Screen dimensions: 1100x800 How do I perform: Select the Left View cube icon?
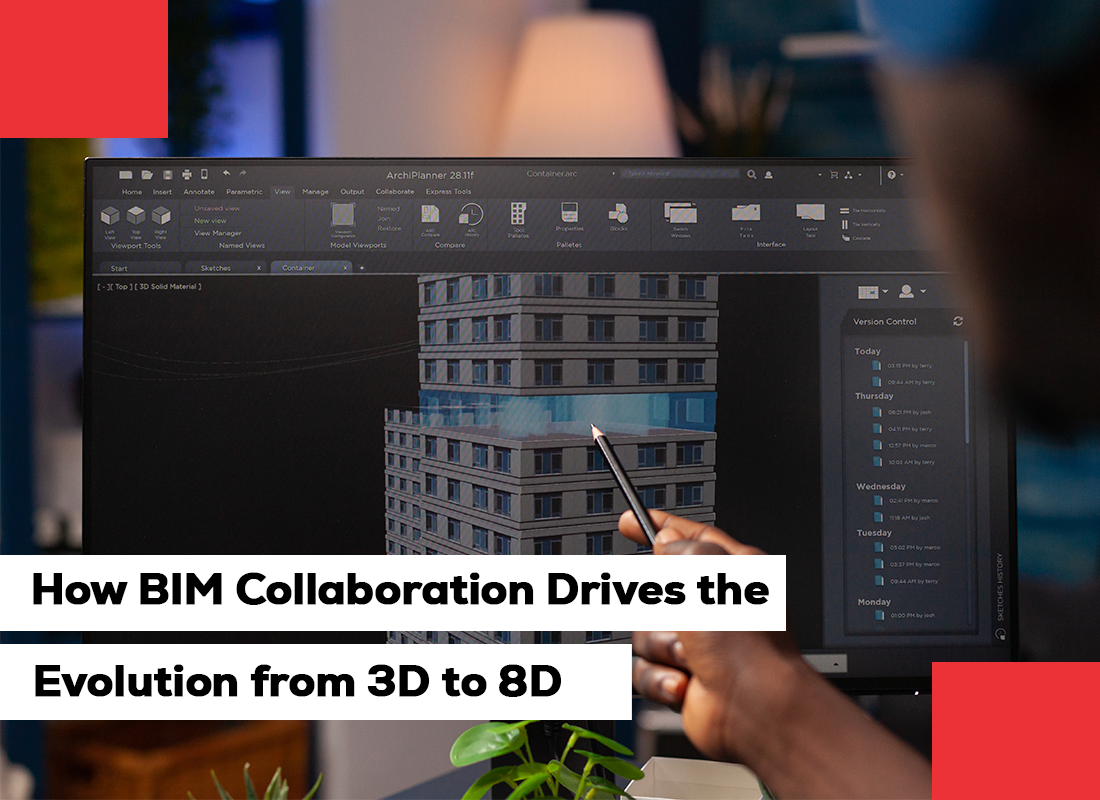[x=110, y=215]
